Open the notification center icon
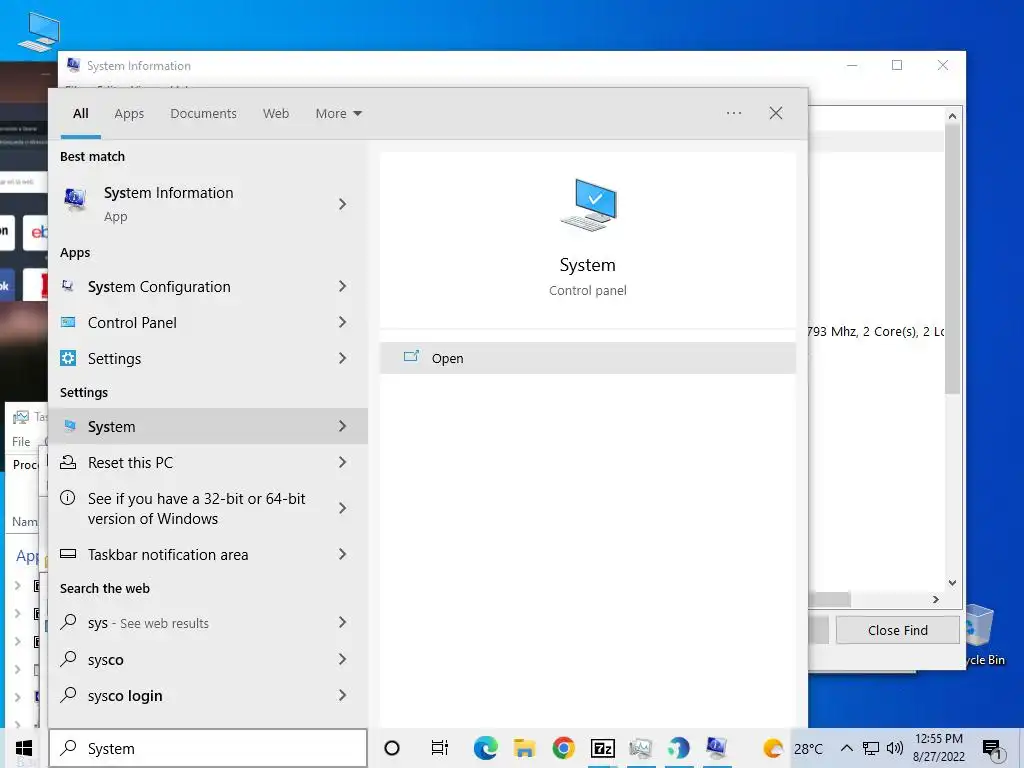The image size is (1024, 768). pos(992,750)
